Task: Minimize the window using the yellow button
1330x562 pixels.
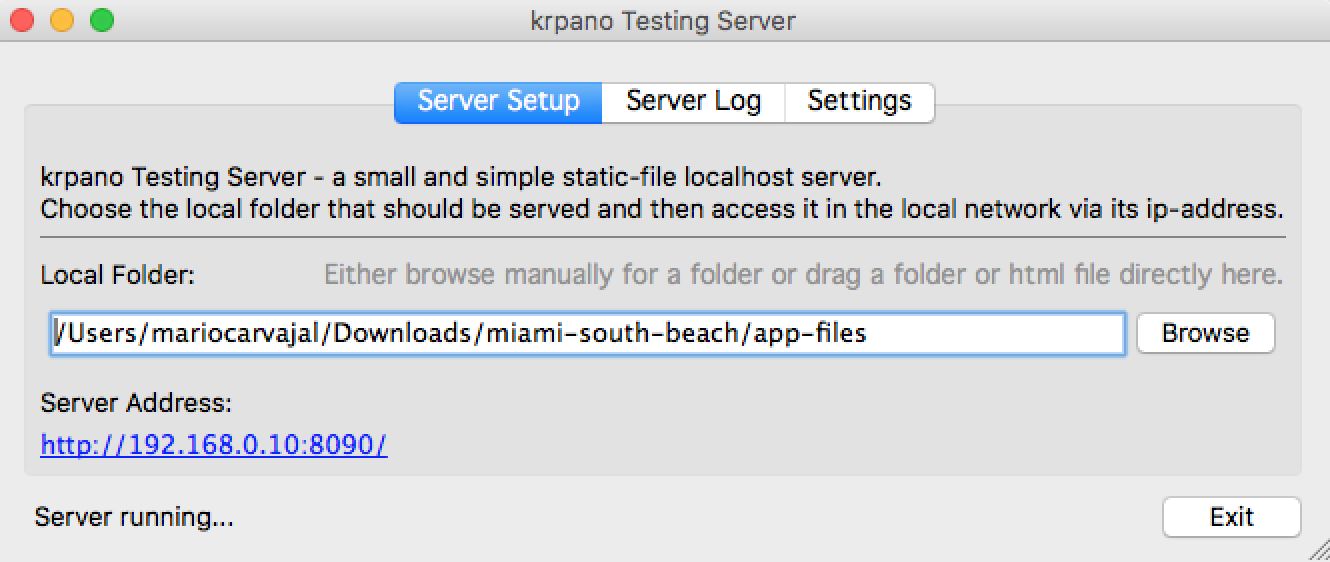Action: (62, 20)
